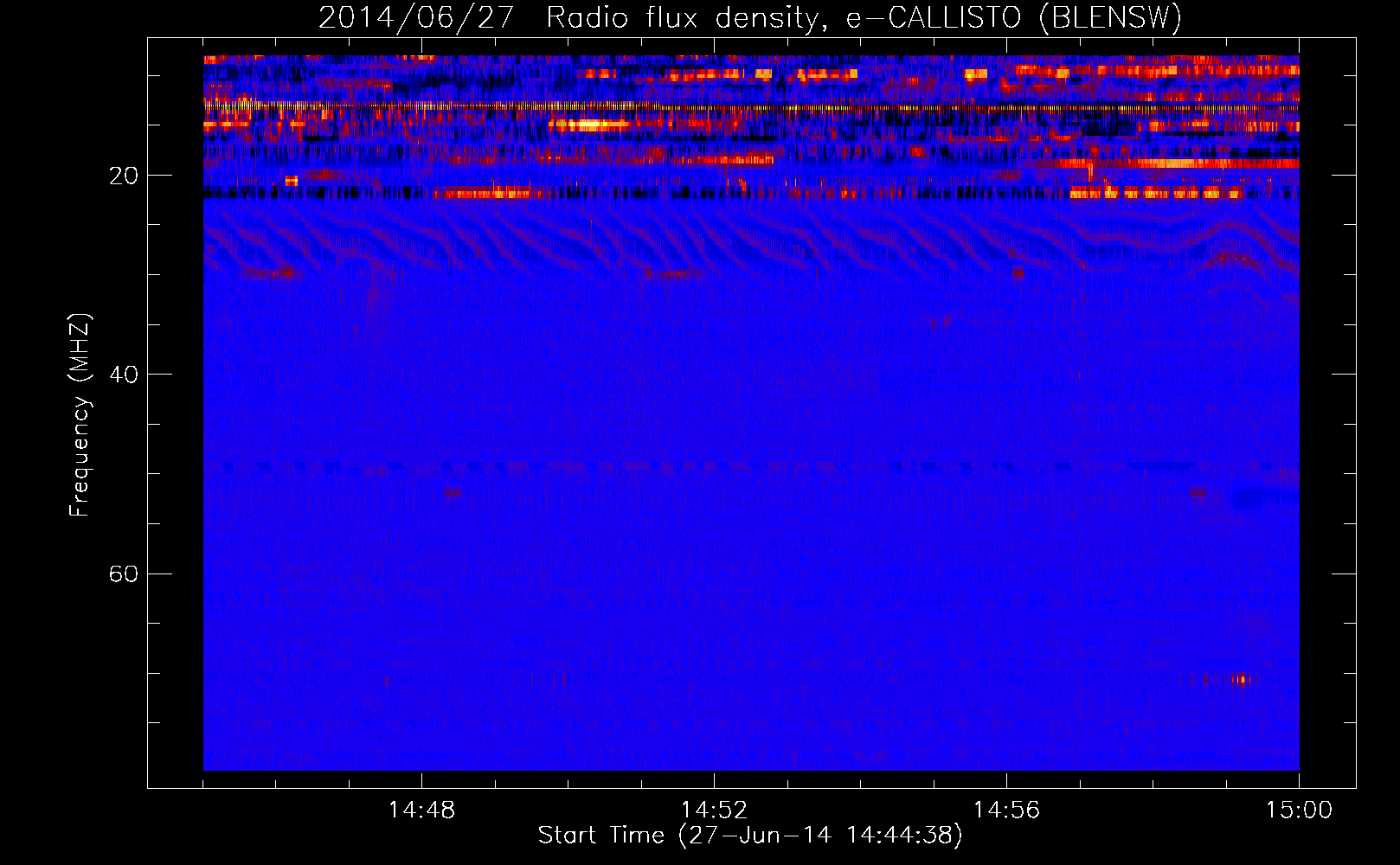Select the 20 MHz frequency tick label

click(124, 176)
